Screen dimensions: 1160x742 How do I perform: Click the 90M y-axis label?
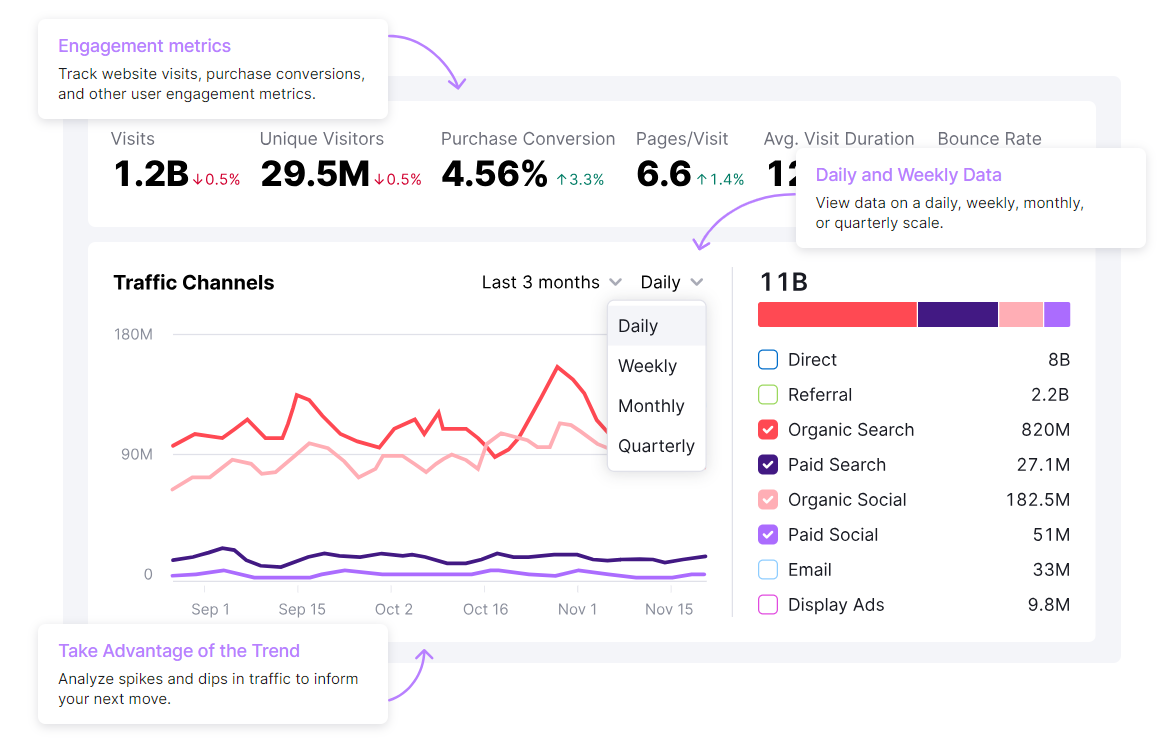137,454
